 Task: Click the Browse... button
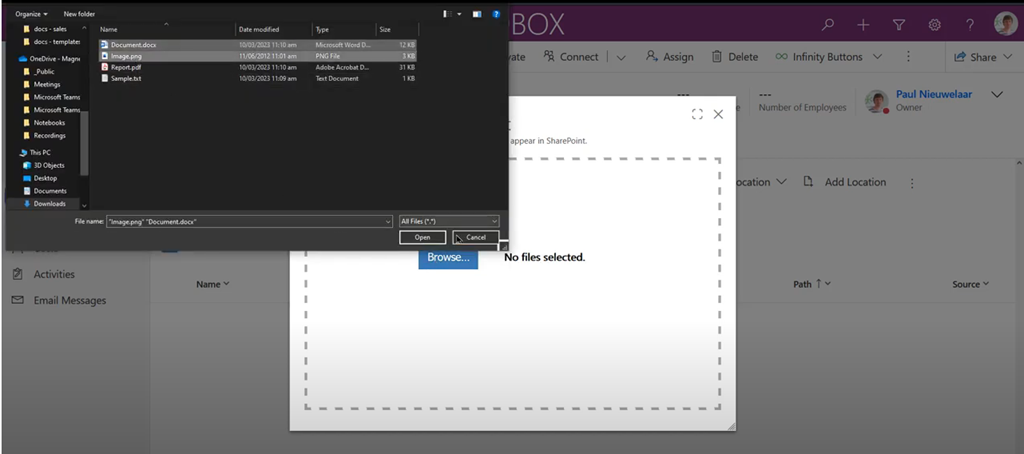[x=448, y=257]
